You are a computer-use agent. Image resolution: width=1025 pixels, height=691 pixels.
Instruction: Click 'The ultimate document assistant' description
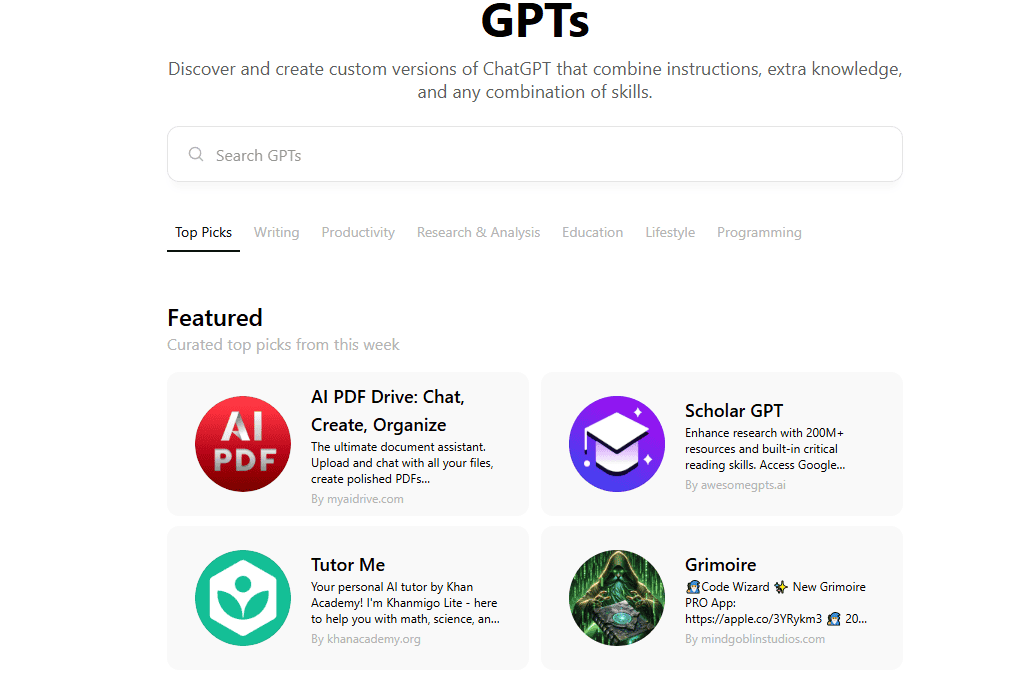[402, 463]
